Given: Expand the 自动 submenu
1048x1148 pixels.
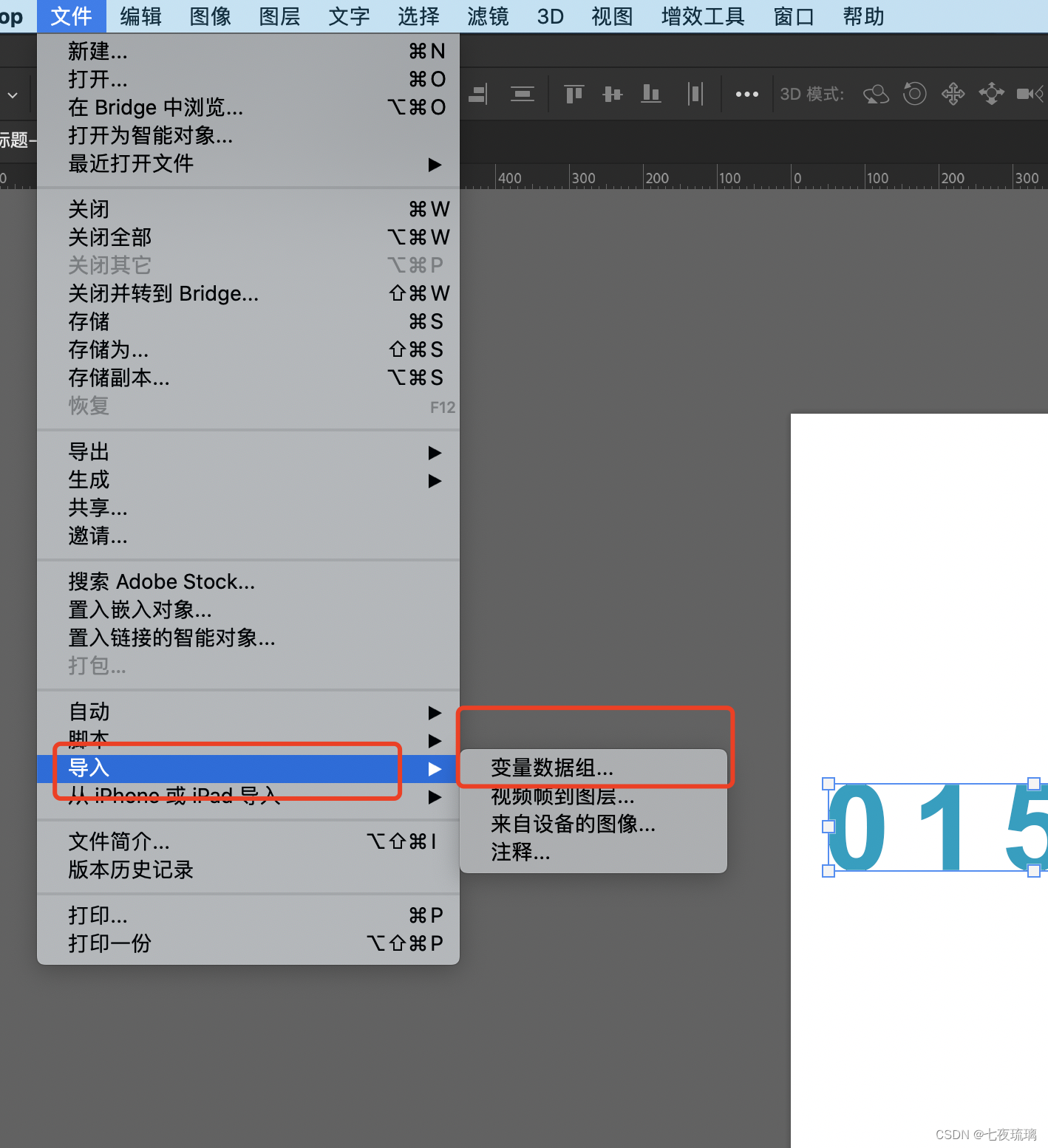Looking at the screenshot, I should pyautogui.click(x=248, y=712).
